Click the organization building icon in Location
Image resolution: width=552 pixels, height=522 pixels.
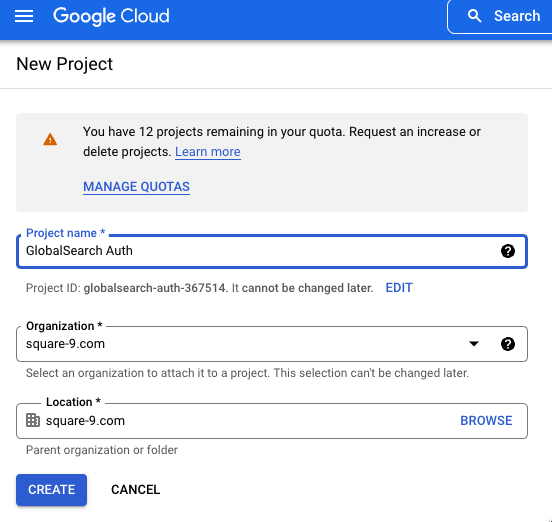(33, 420)
